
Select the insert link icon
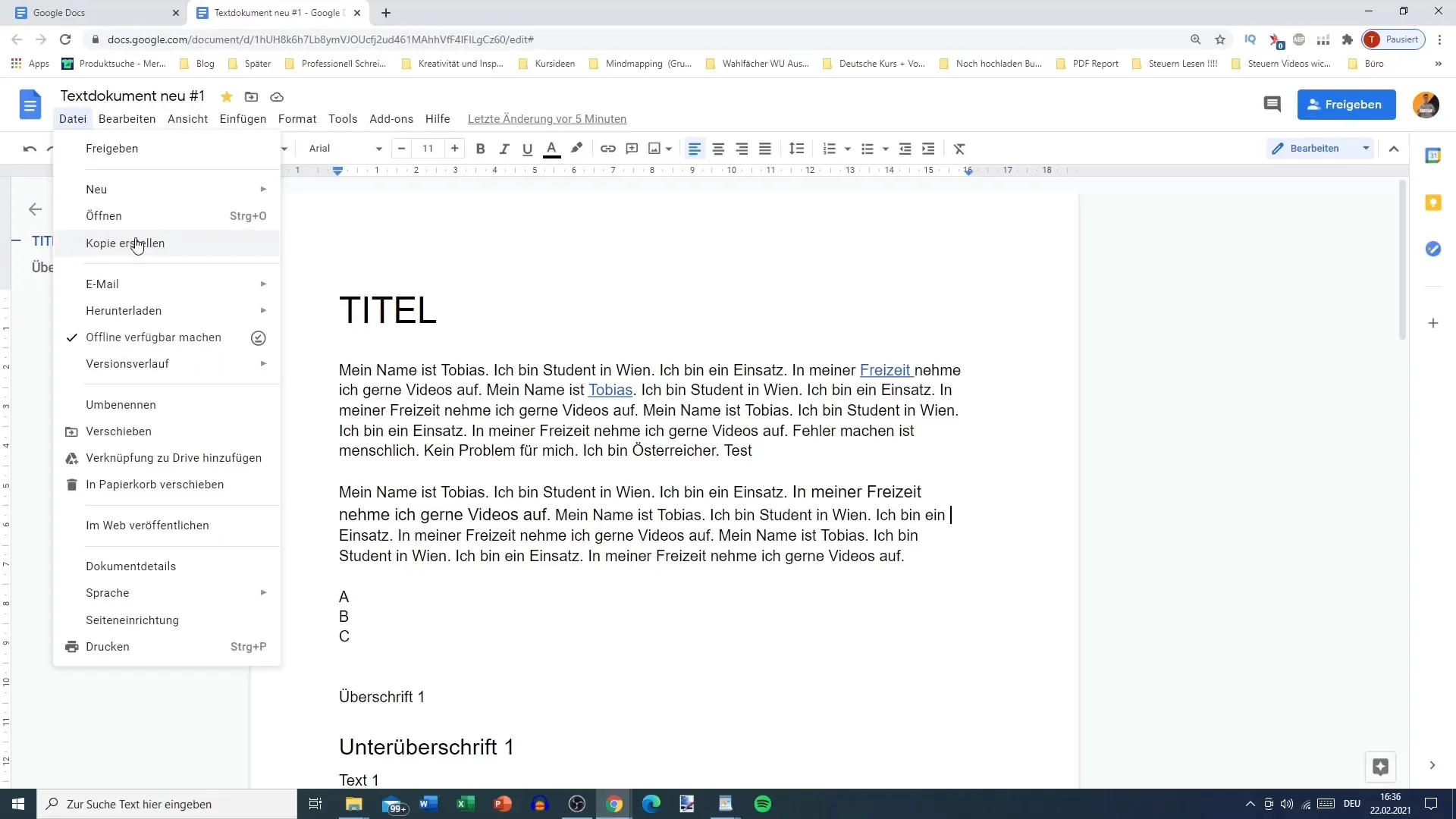pyautogui.click(x=608, y=148)
